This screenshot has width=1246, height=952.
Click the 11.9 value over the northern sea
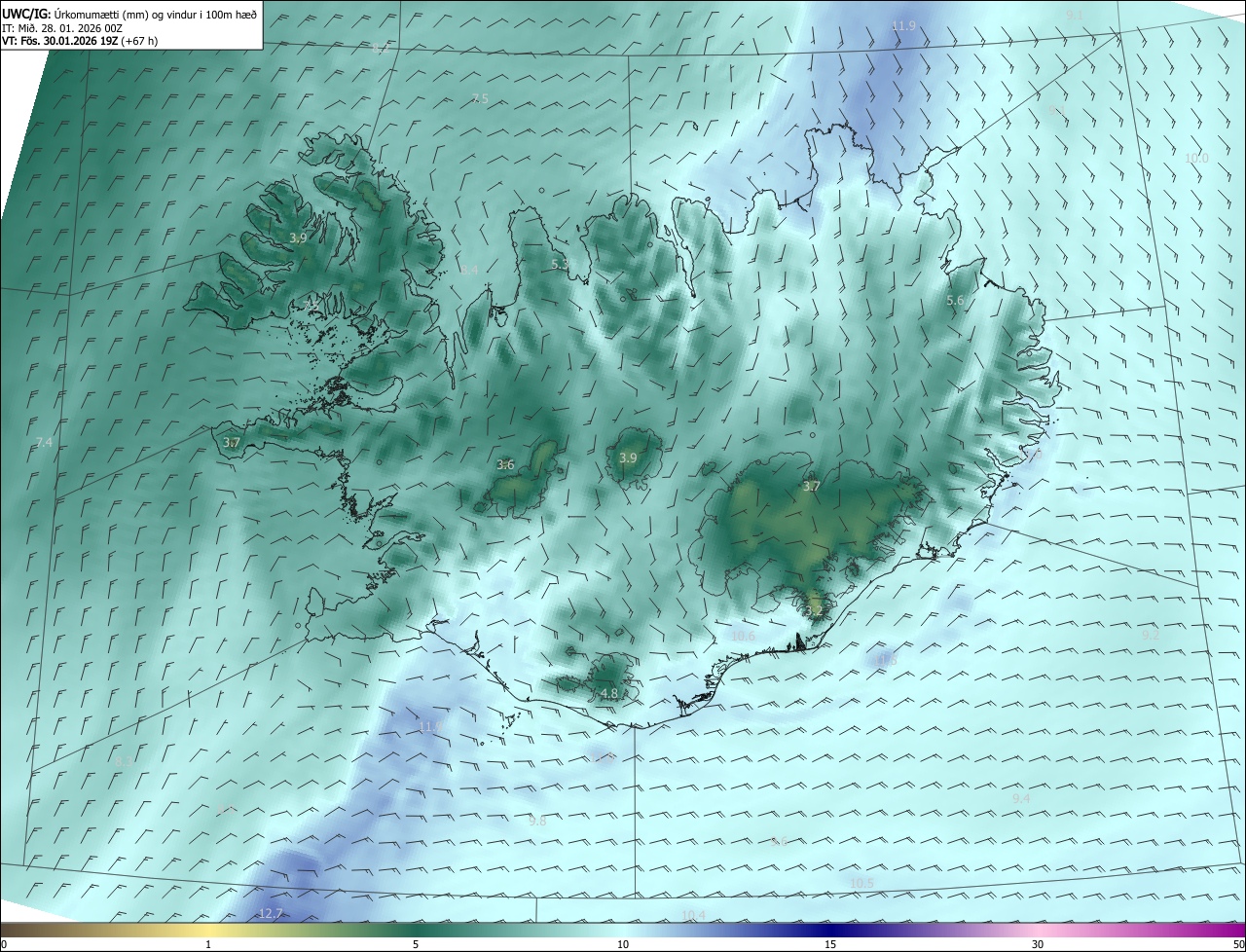tap(903, 25)
